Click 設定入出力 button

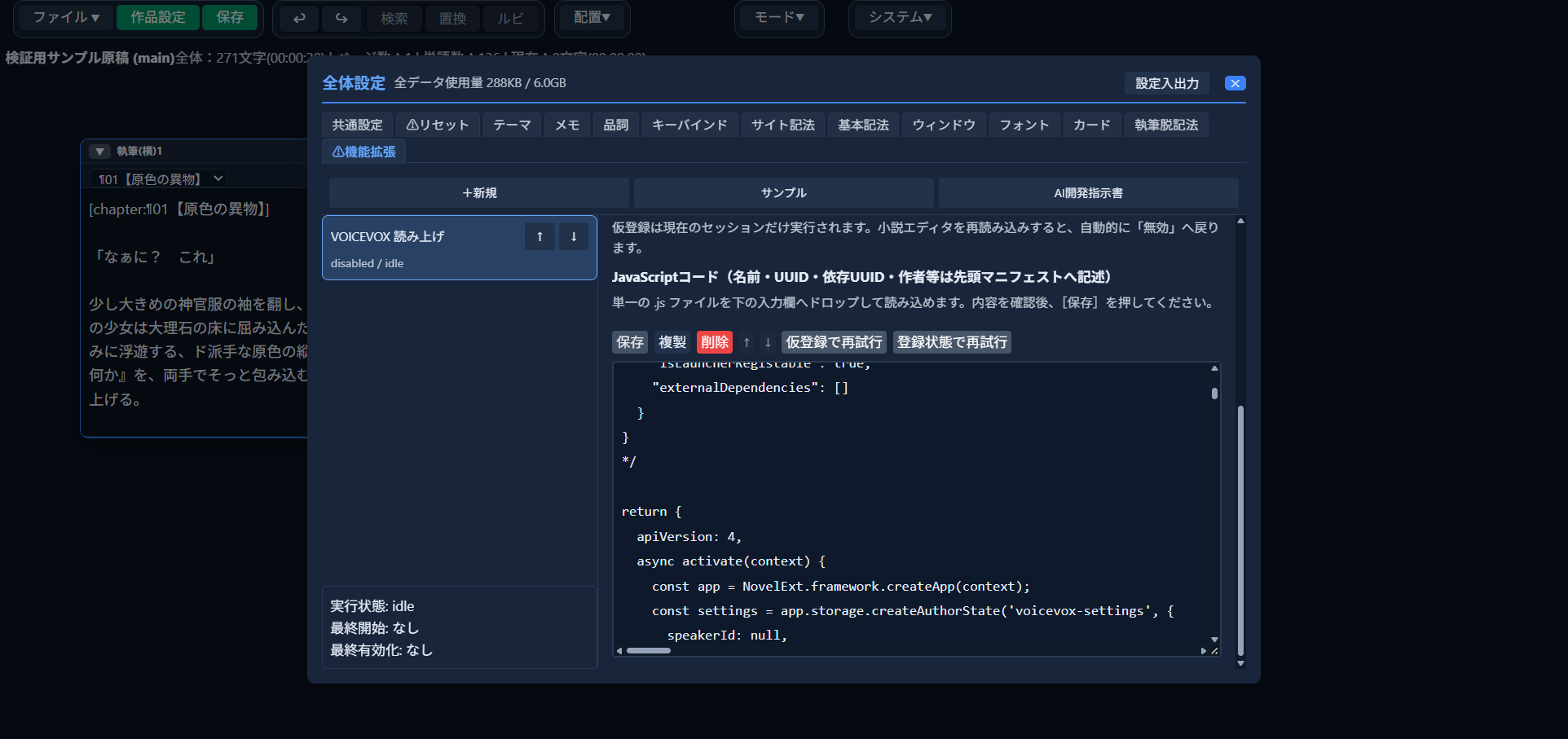click(1167, 83)
